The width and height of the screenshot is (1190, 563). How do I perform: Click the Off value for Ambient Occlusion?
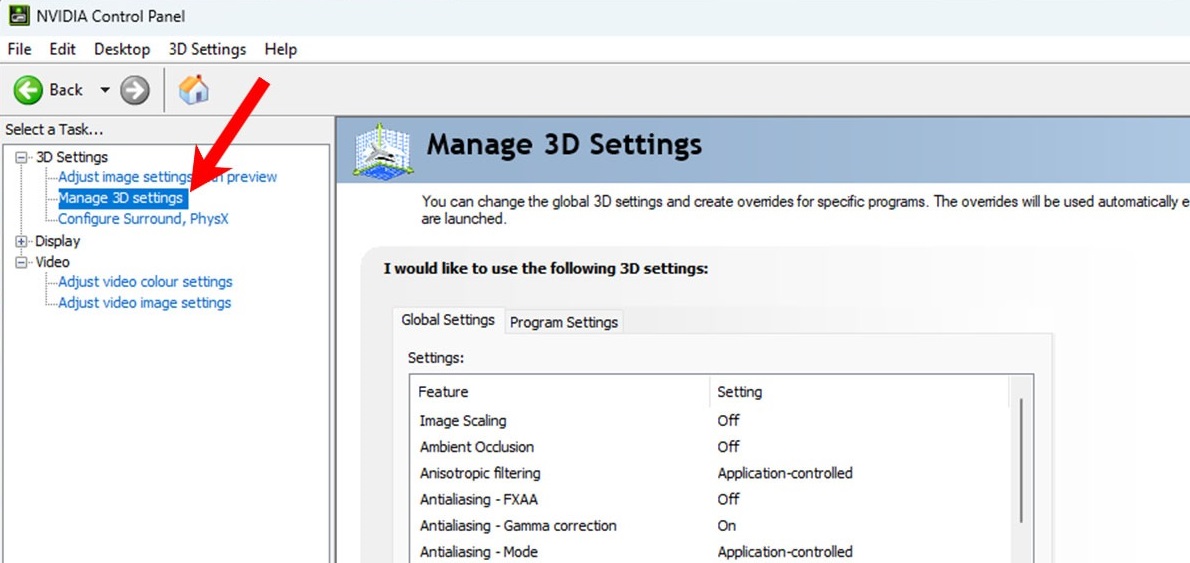[729, 447]
